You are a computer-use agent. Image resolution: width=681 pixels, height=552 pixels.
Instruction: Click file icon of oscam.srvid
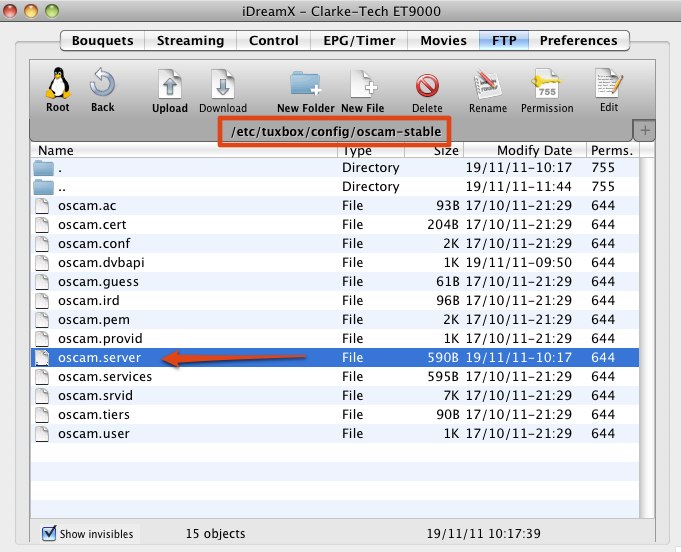42,396
